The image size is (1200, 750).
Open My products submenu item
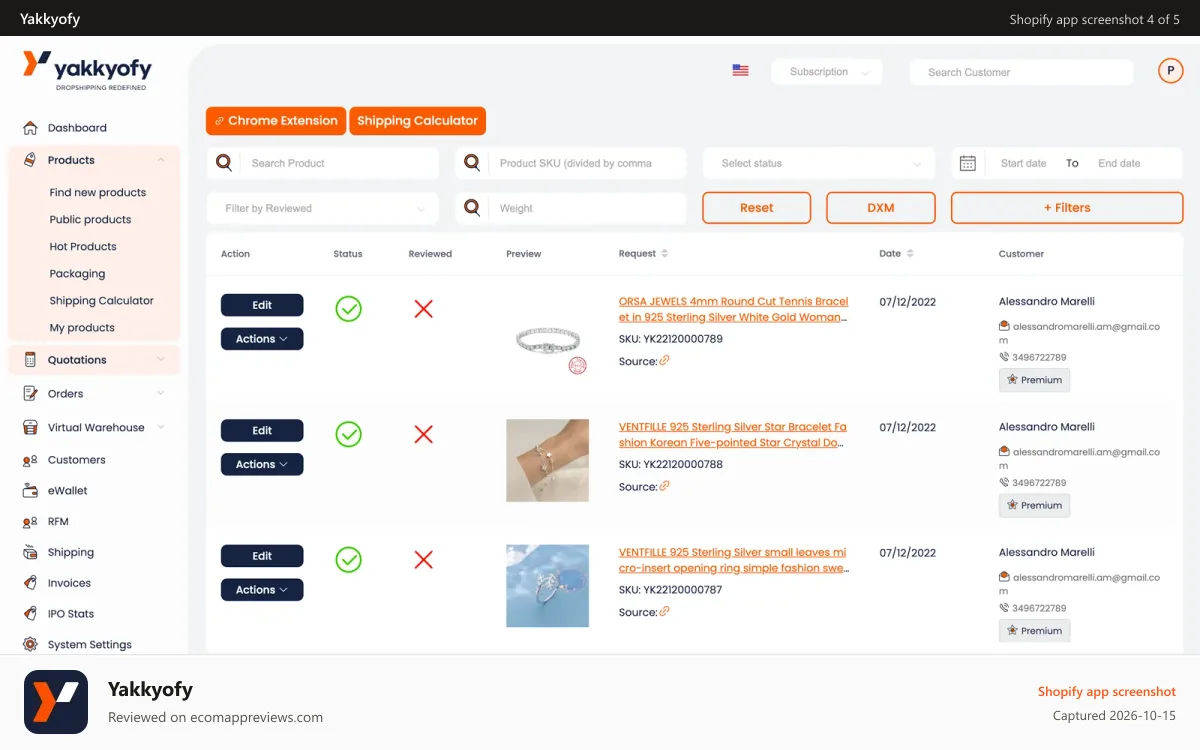click(82, 328)
